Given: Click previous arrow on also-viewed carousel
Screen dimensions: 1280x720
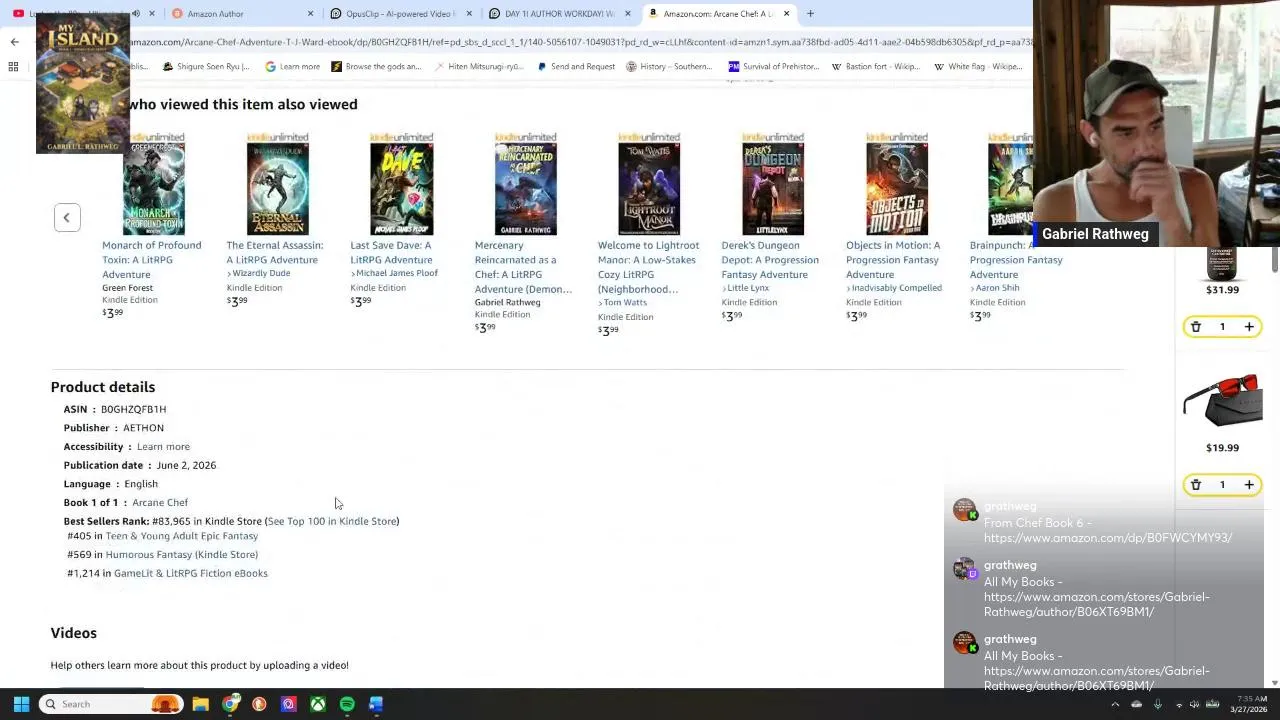Looking at the screenshot, I should point(67,218).
